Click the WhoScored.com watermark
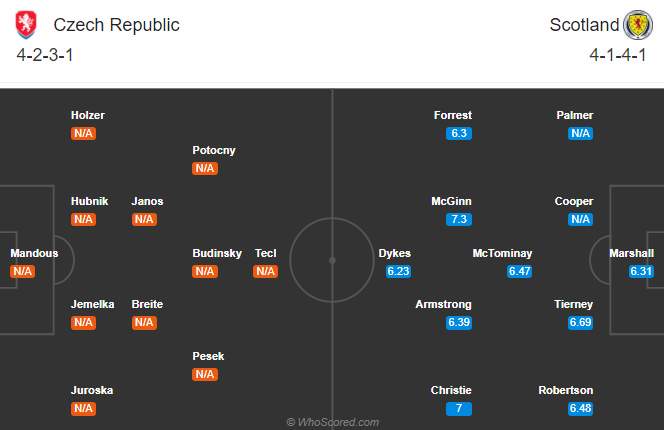 point(332,422)
